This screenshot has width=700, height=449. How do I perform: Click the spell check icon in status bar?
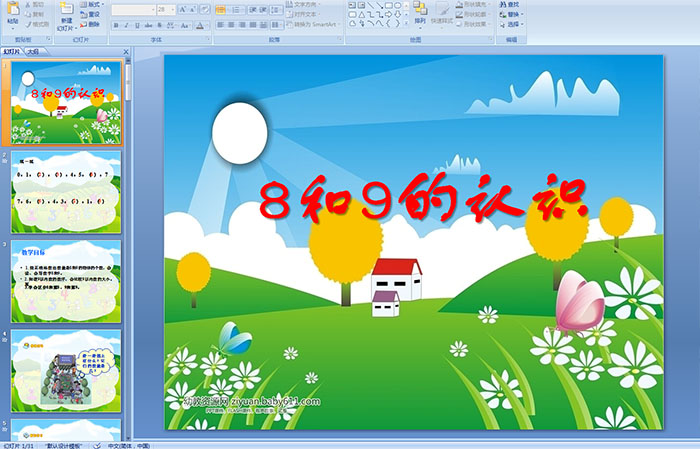[96, 445]
